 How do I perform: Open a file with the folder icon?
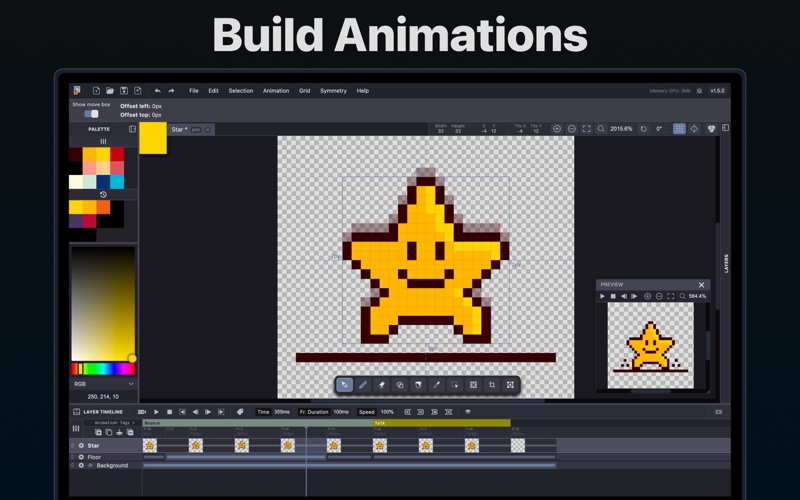click(110, 90)
